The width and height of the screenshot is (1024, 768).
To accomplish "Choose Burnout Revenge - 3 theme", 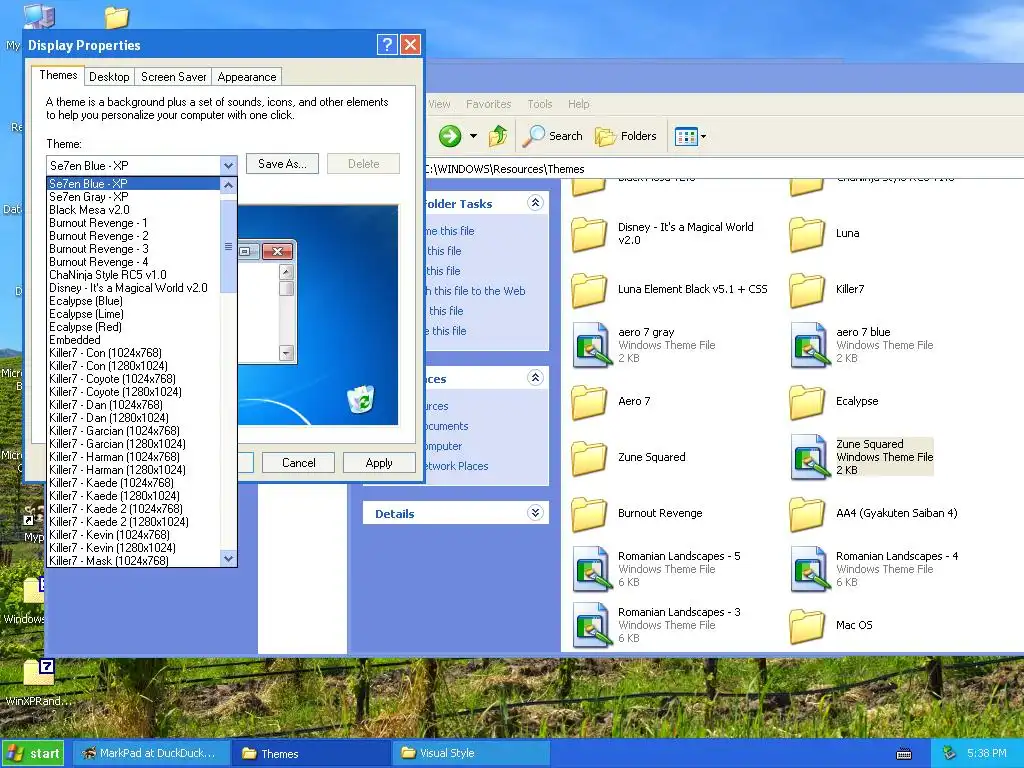I will point(134,249).
